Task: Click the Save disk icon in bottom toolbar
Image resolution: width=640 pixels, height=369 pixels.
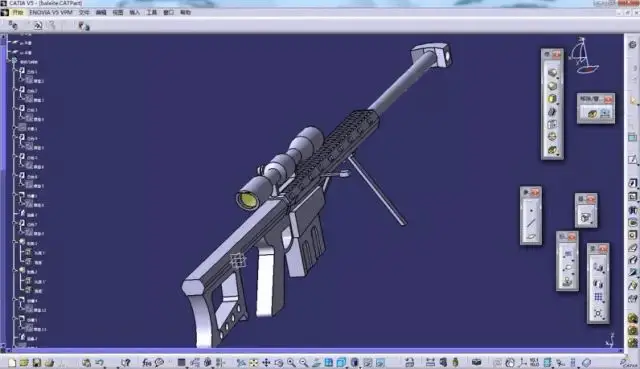Action: [x=37, y=362]
